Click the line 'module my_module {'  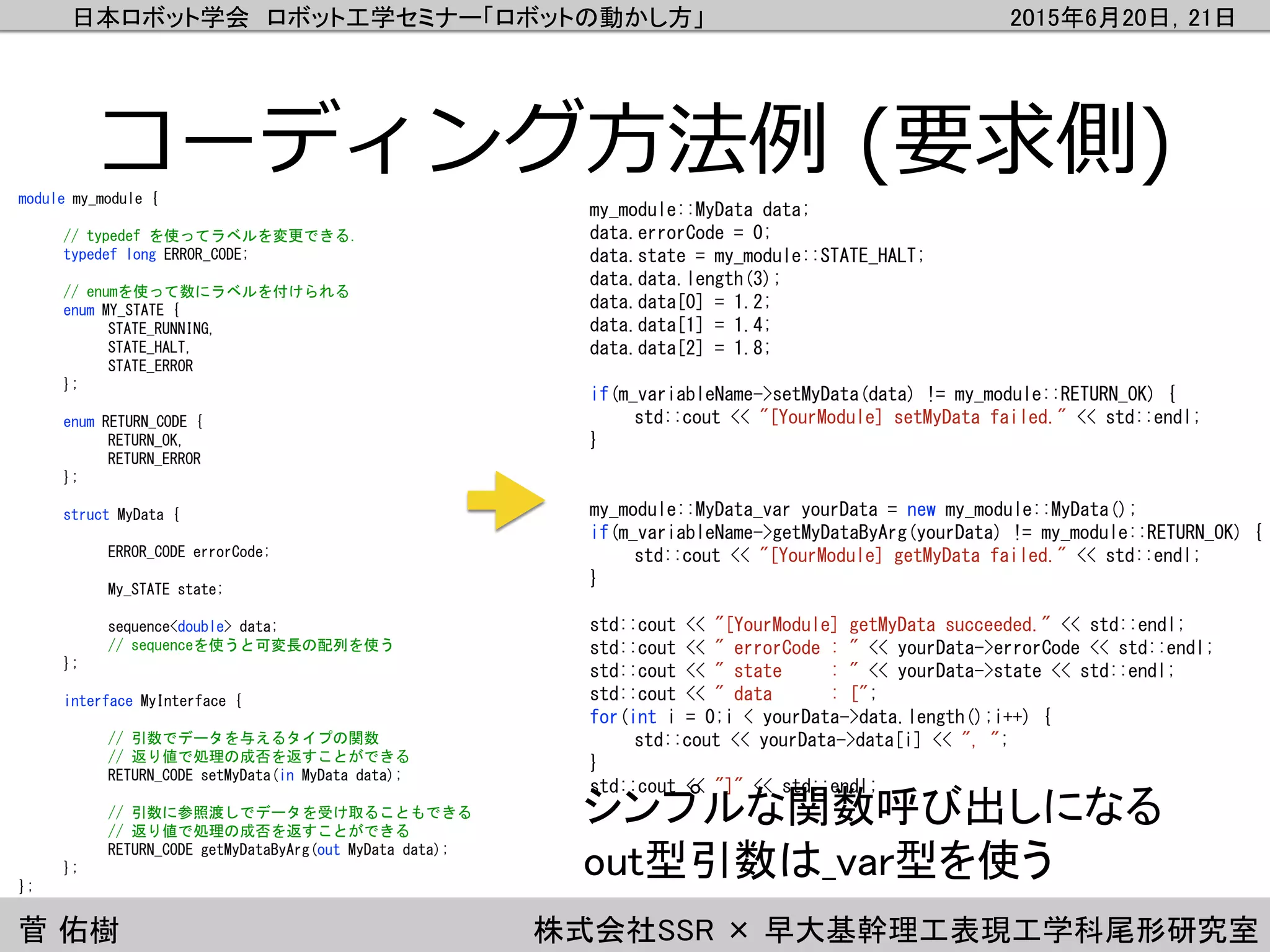(x=88, y=199)
